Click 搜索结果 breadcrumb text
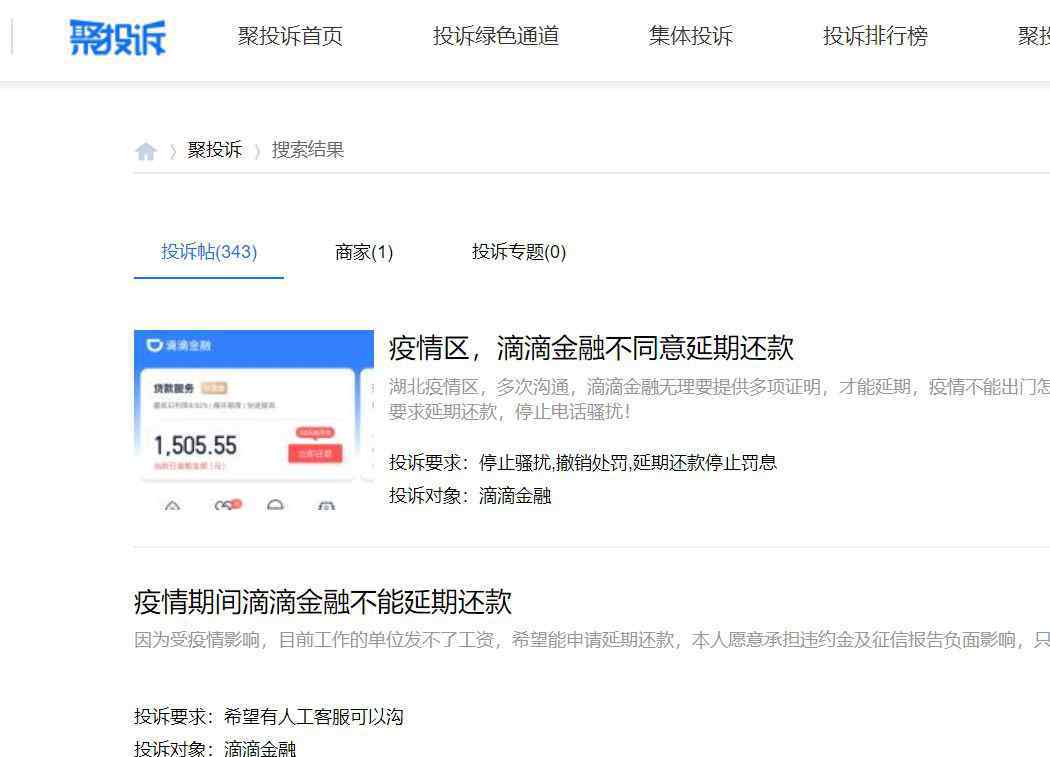This screenshot has height=757, width=1050. pos(307,149)
